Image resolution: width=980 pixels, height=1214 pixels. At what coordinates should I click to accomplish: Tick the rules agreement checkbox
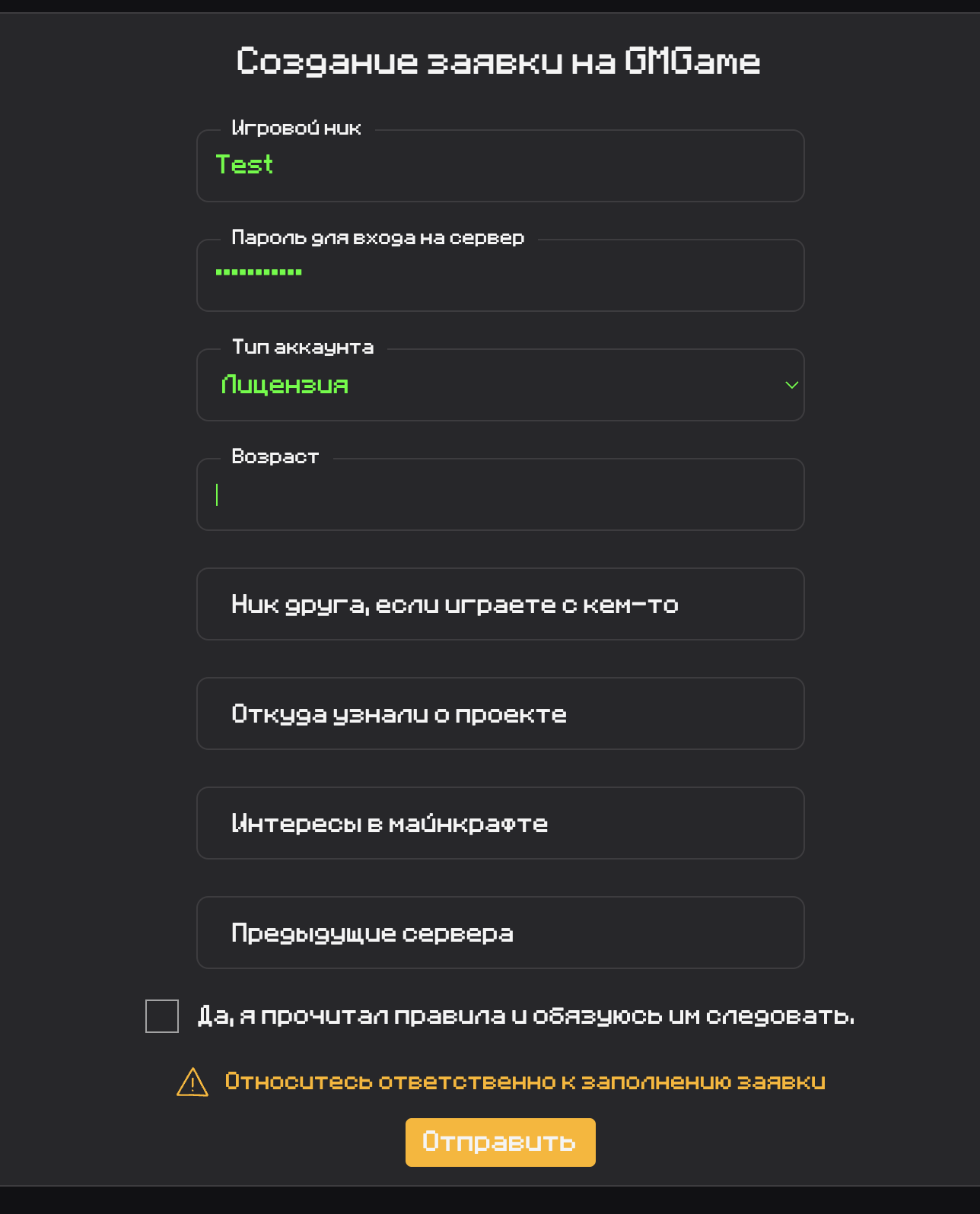tap(162, 1016)
